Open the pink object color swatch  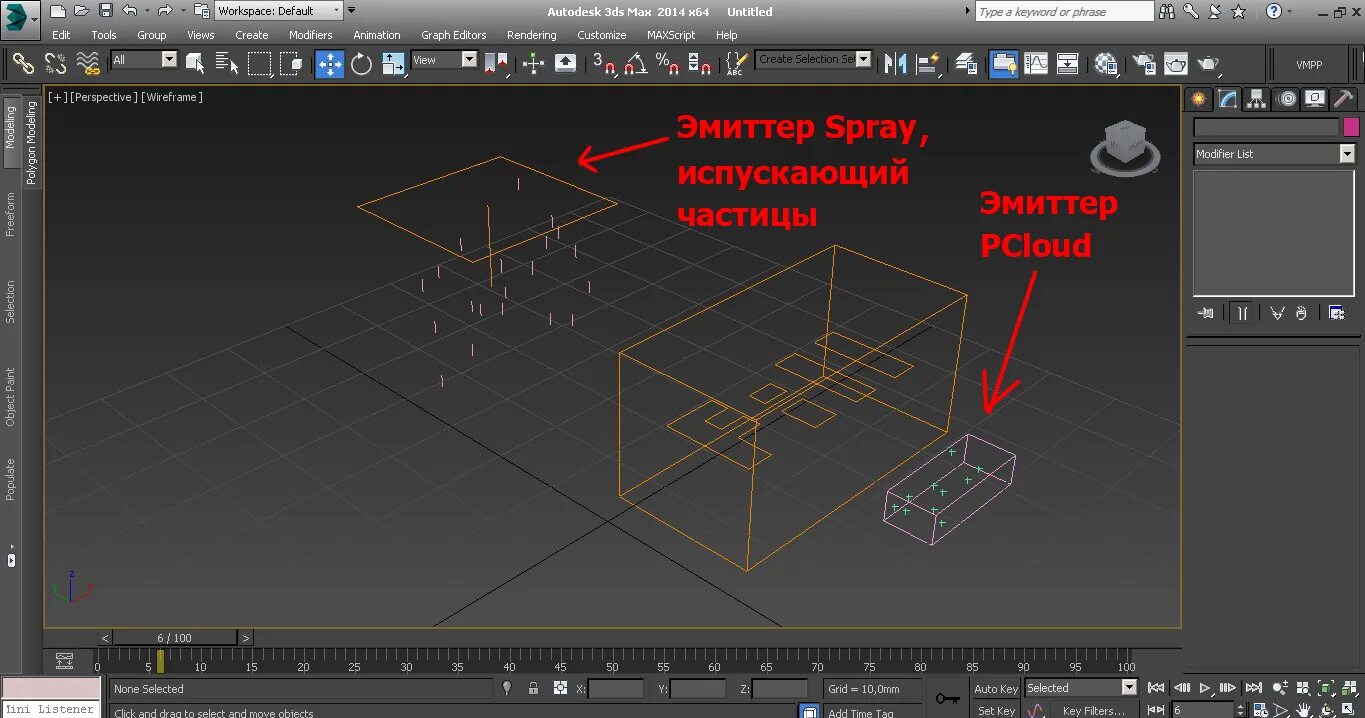click(1352, 126)
